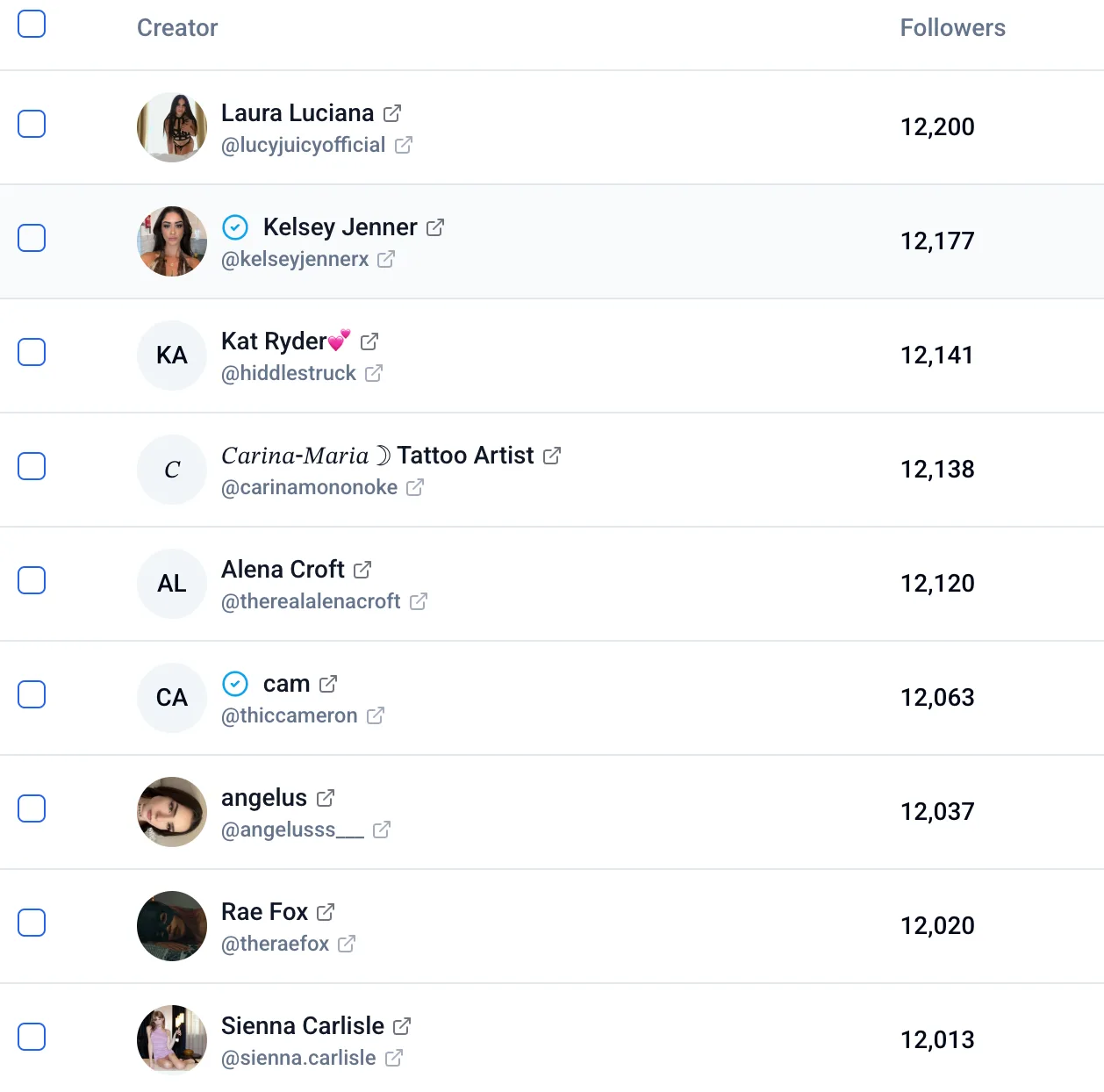This screenshot has height=1092, width=1104.
Task: Click external link icon next to @carinamononoke
Action: coord(415,487)
